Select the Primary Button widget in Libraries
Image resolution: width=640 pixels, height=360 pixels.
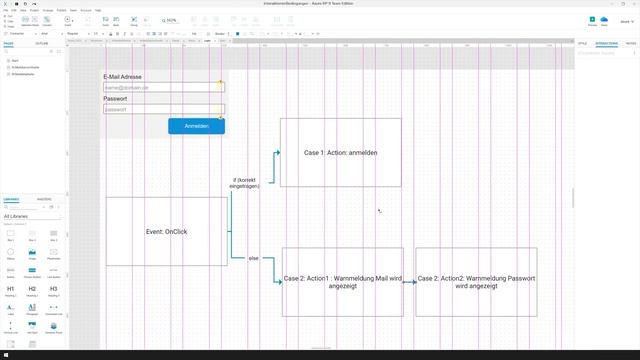(x=32, y=272)
